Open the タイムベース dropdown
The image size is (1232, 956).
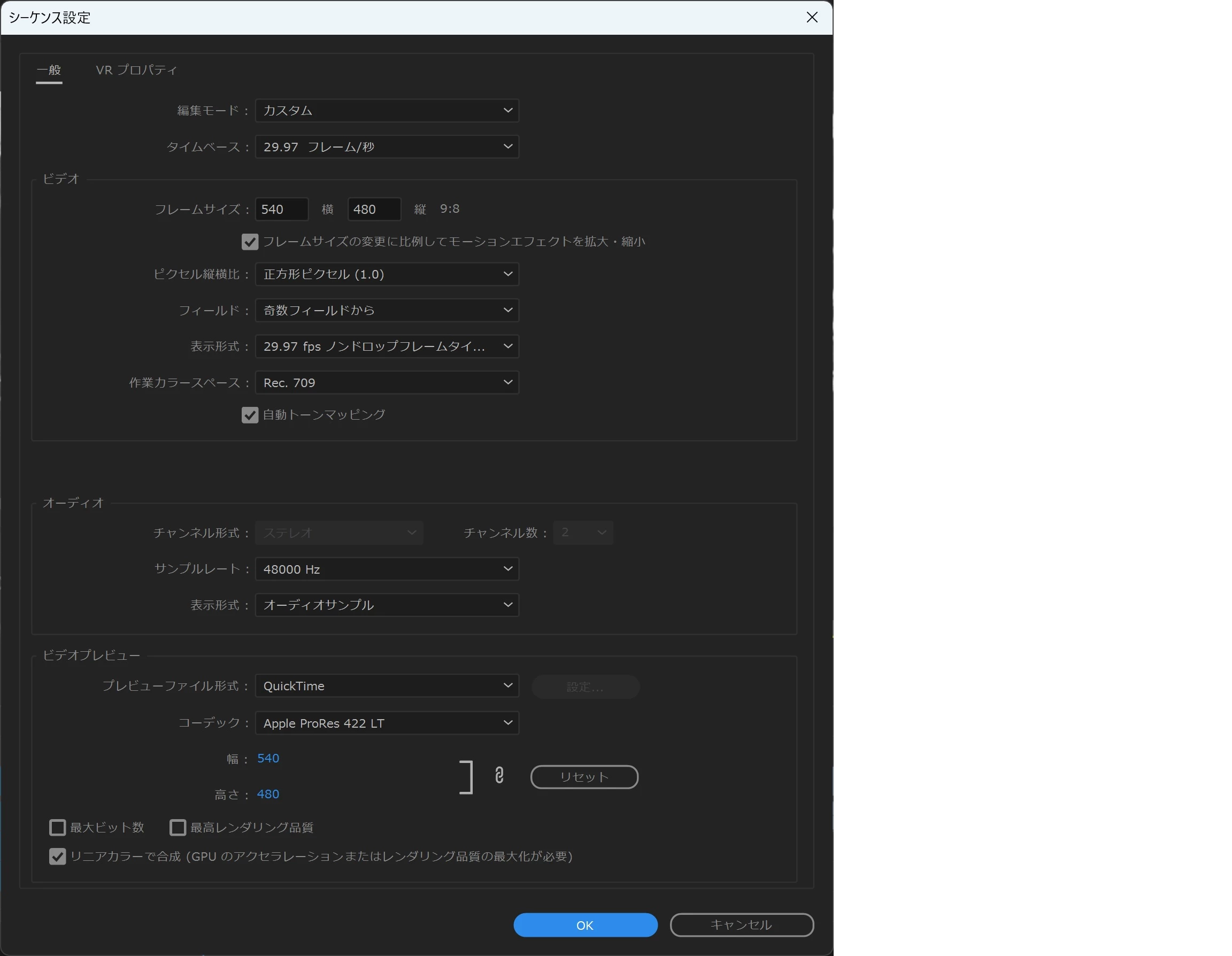387,147
